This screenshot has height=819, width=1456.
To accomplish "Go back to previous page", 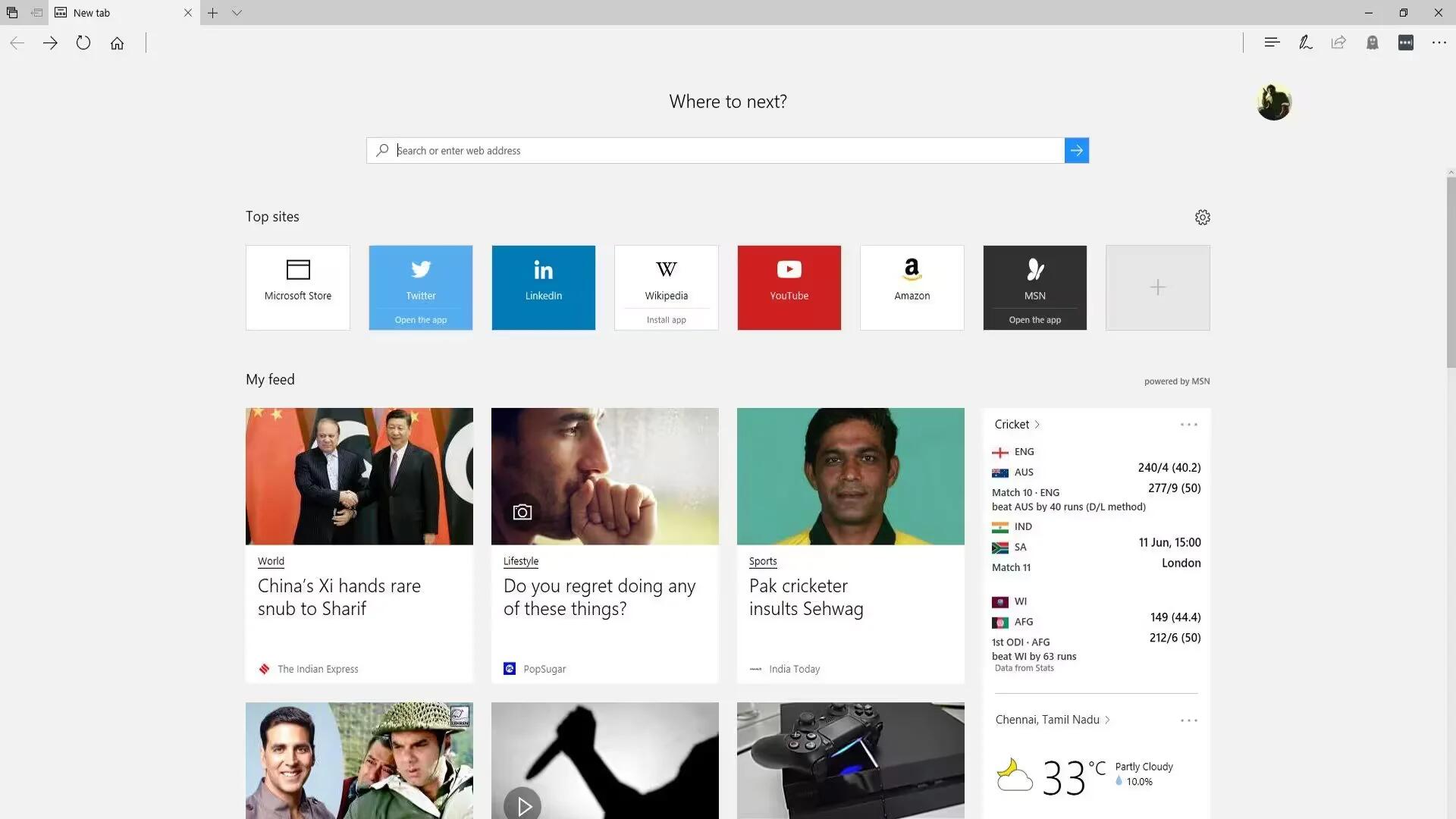I will 17,43.
